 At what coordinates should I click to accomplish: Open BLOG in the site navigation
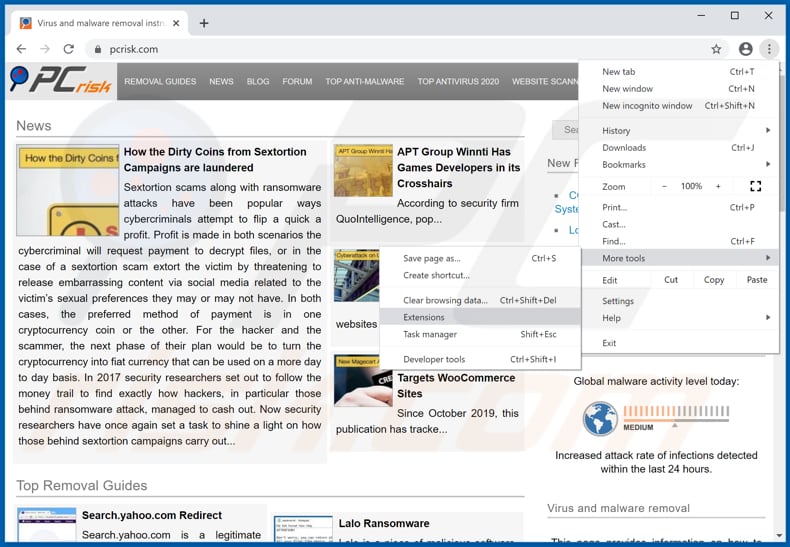point(258,82)
